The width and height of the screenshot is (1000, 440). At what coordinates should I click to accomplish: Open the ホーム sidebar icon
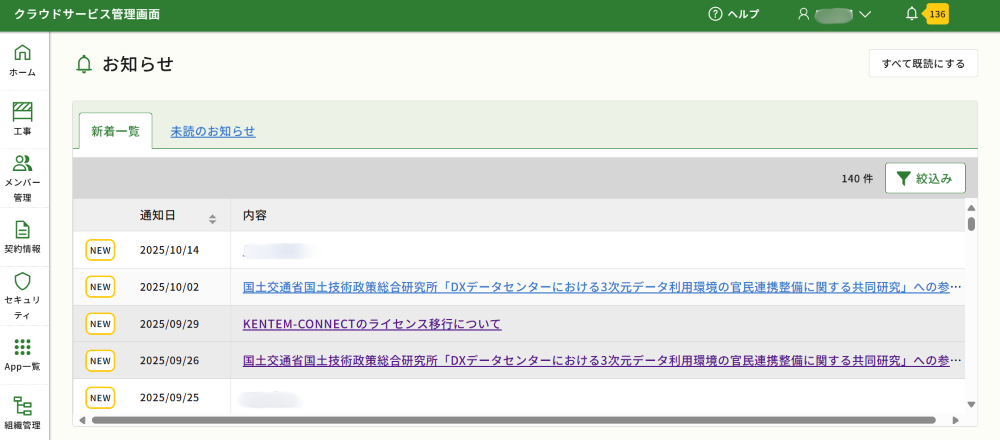click(x=22, y=60)
